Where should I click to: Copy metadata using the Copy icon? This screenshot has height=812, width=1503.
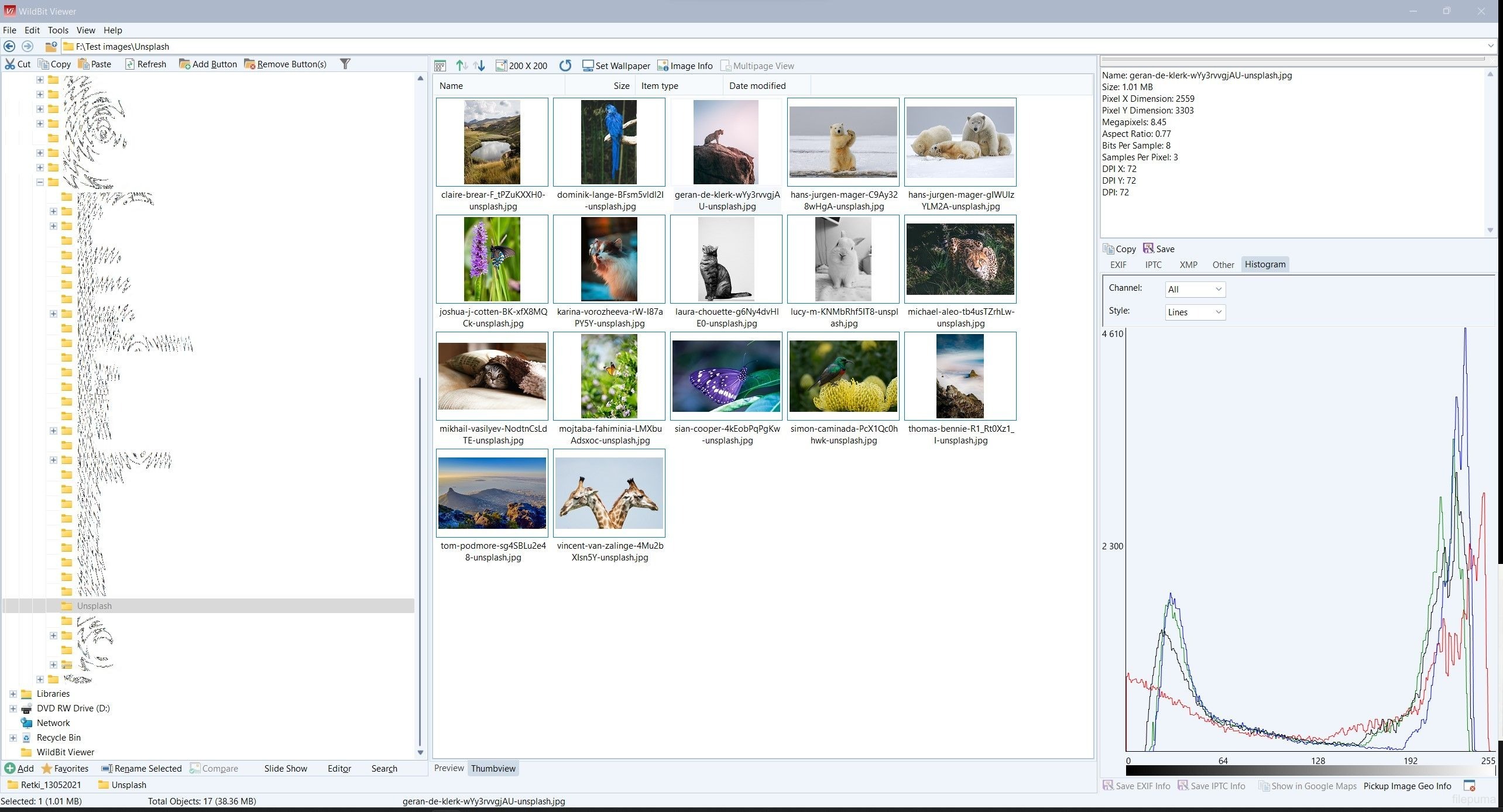[1110, 249]
